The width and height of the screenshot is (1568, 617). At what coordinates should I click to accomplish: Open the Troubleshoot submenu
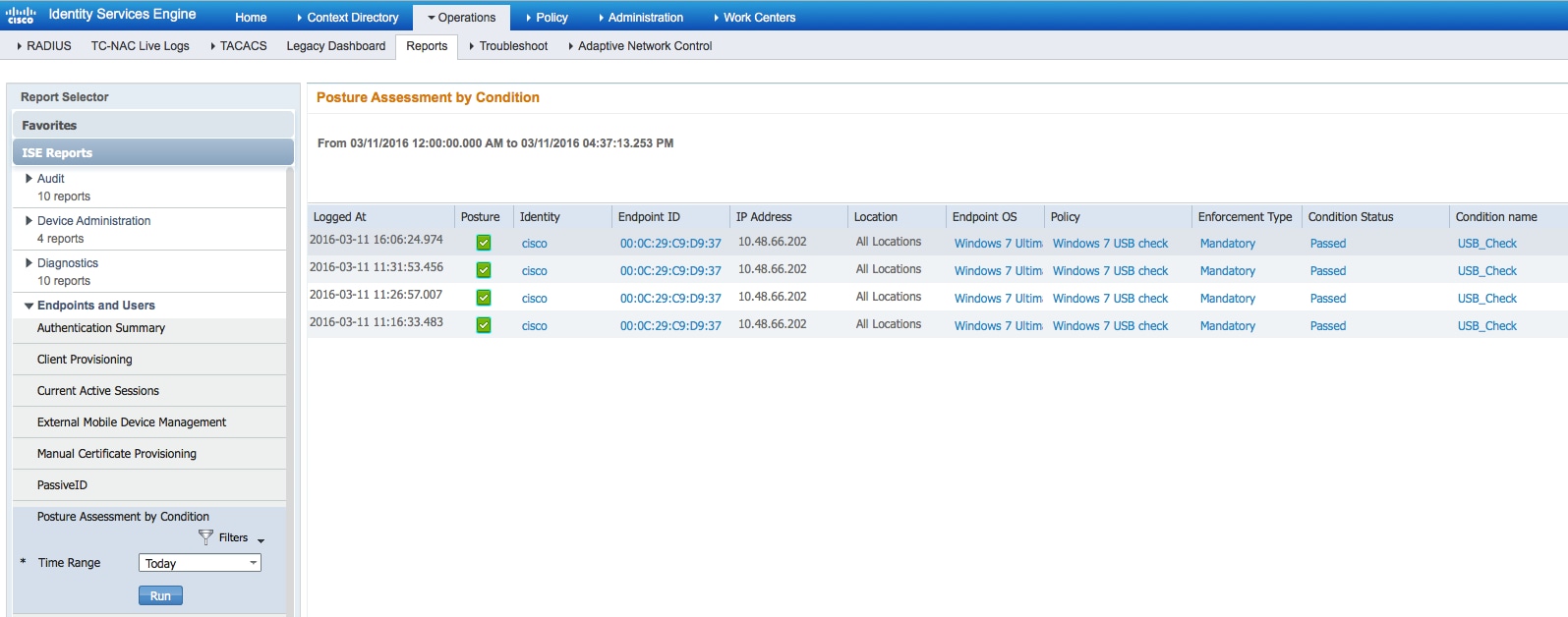pos(508,45)
